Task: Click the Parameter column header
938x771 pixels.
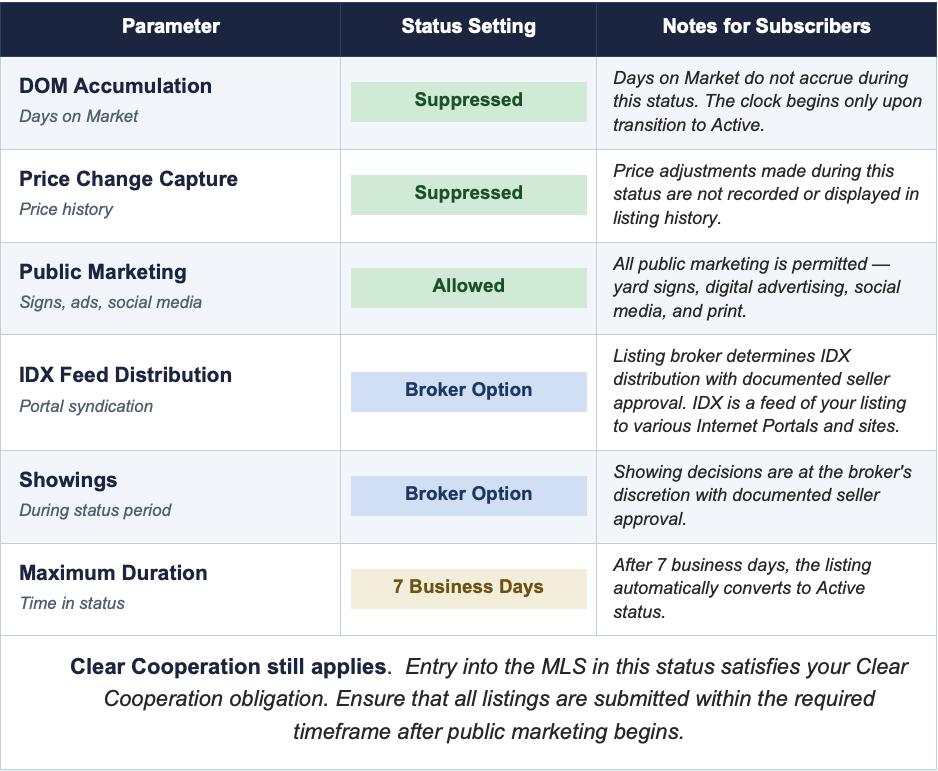Action: click(171, 27)
